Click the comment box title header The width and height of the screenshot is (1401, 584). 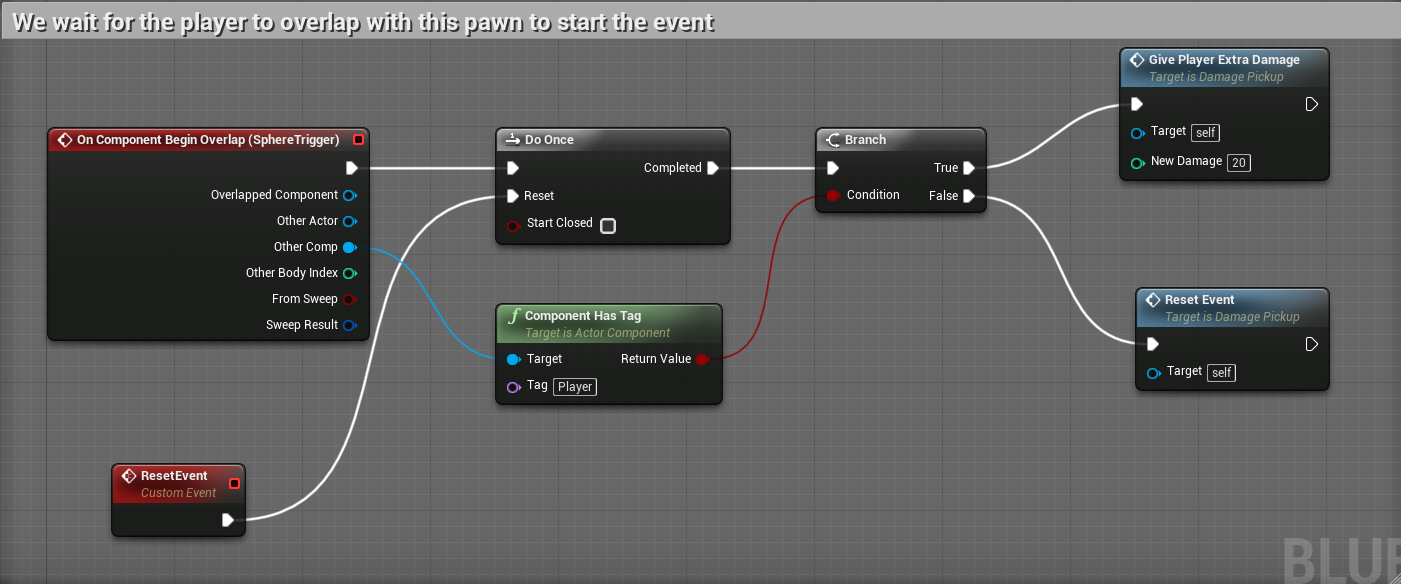click(362, 22)
